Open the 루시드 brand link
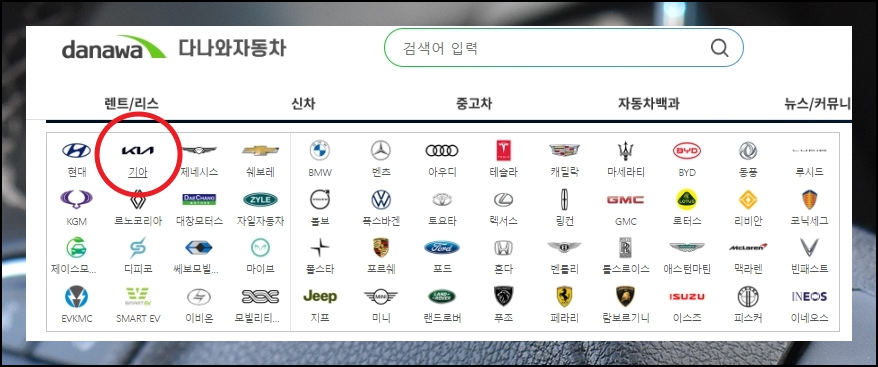 pos(810,173)
